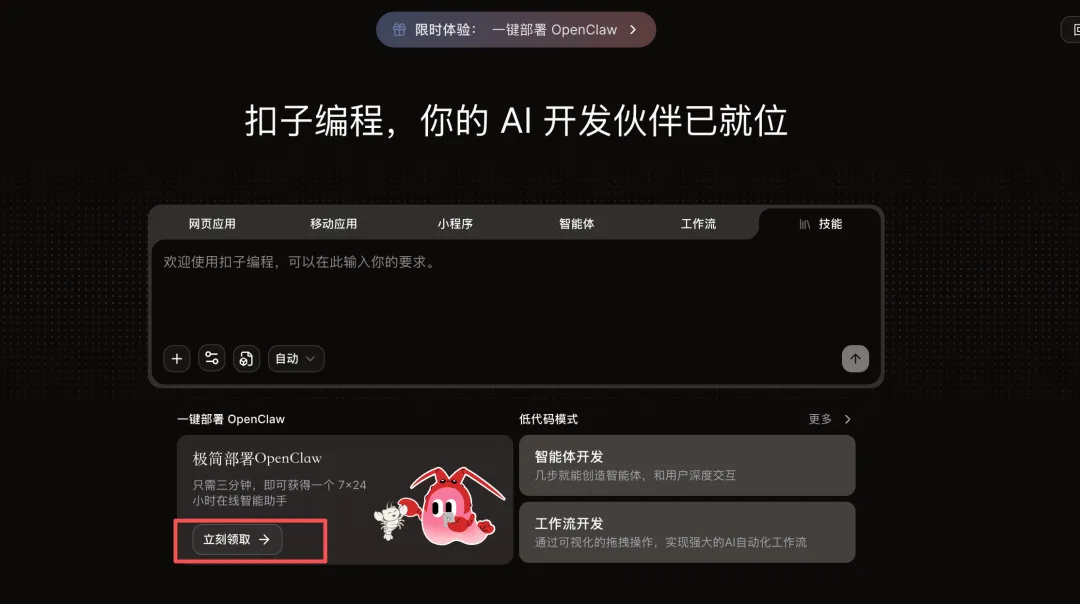Click the prompt input text area

point(515,289)
